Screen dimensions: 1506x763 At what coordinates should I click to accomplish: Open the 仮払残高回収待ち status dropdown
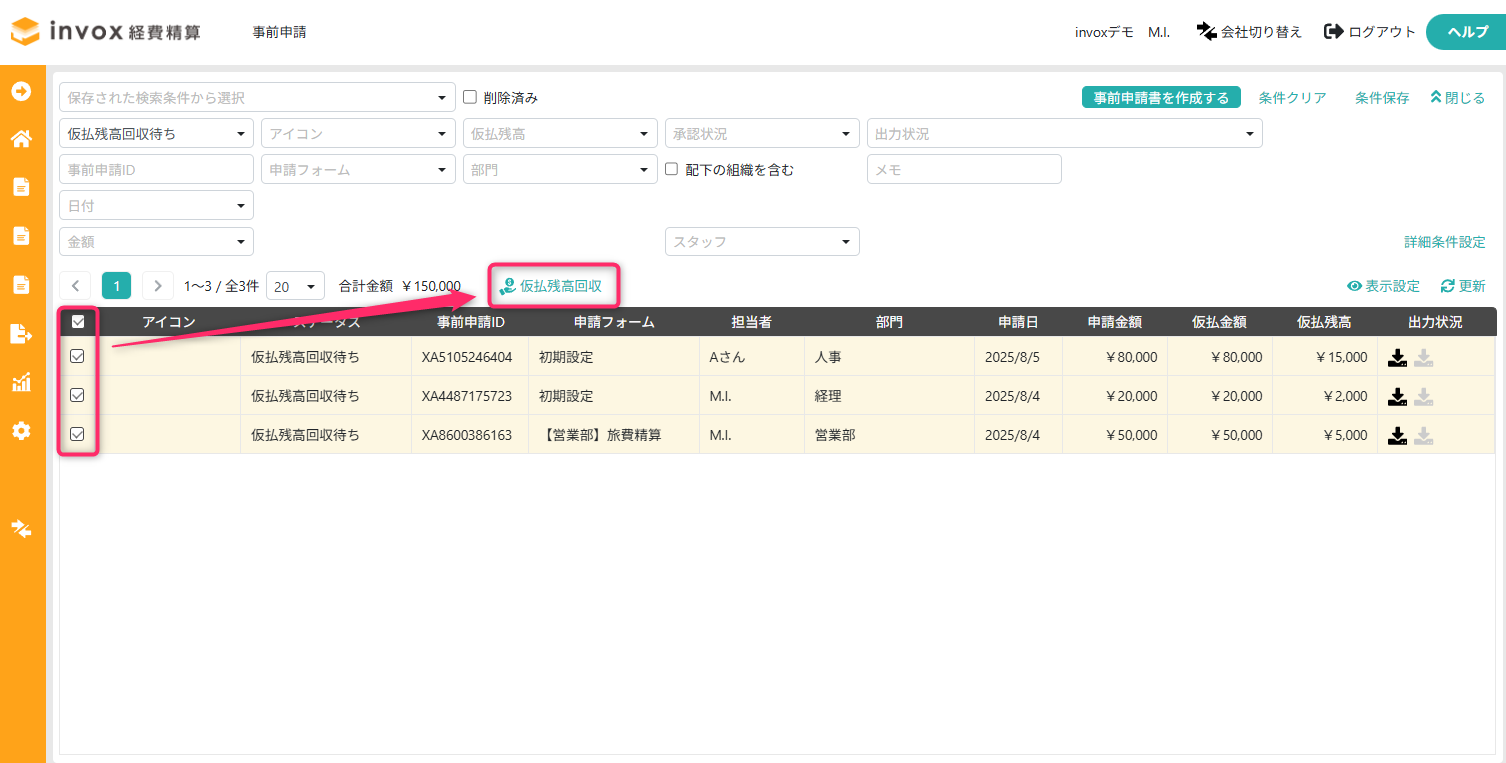(156, 133)
